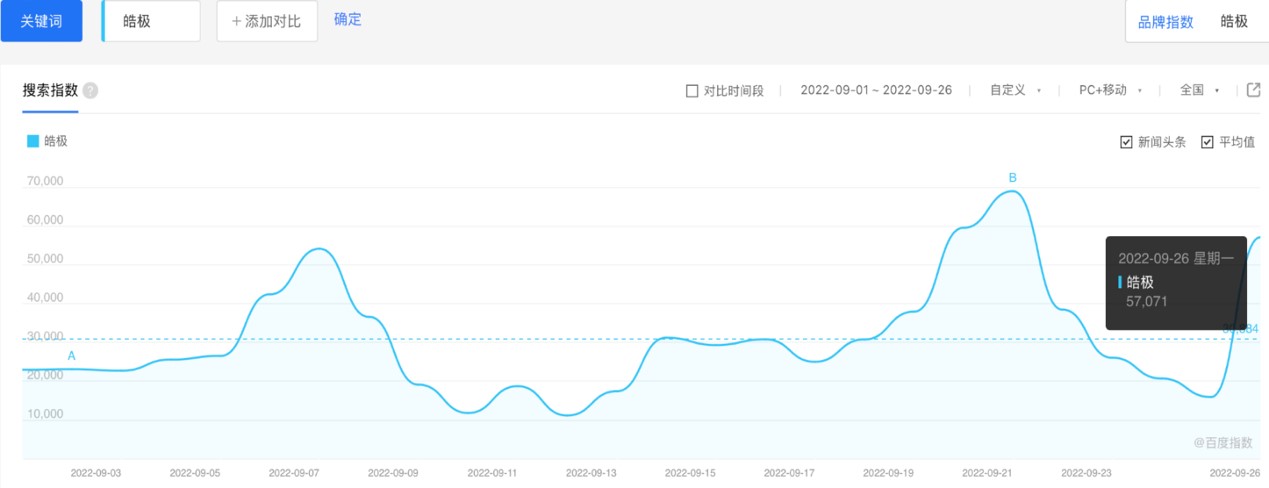This screenshot has width=1269, height=488.
Task: Uncheck the 平均值 checkbox
Action: tap(1207, 142)
